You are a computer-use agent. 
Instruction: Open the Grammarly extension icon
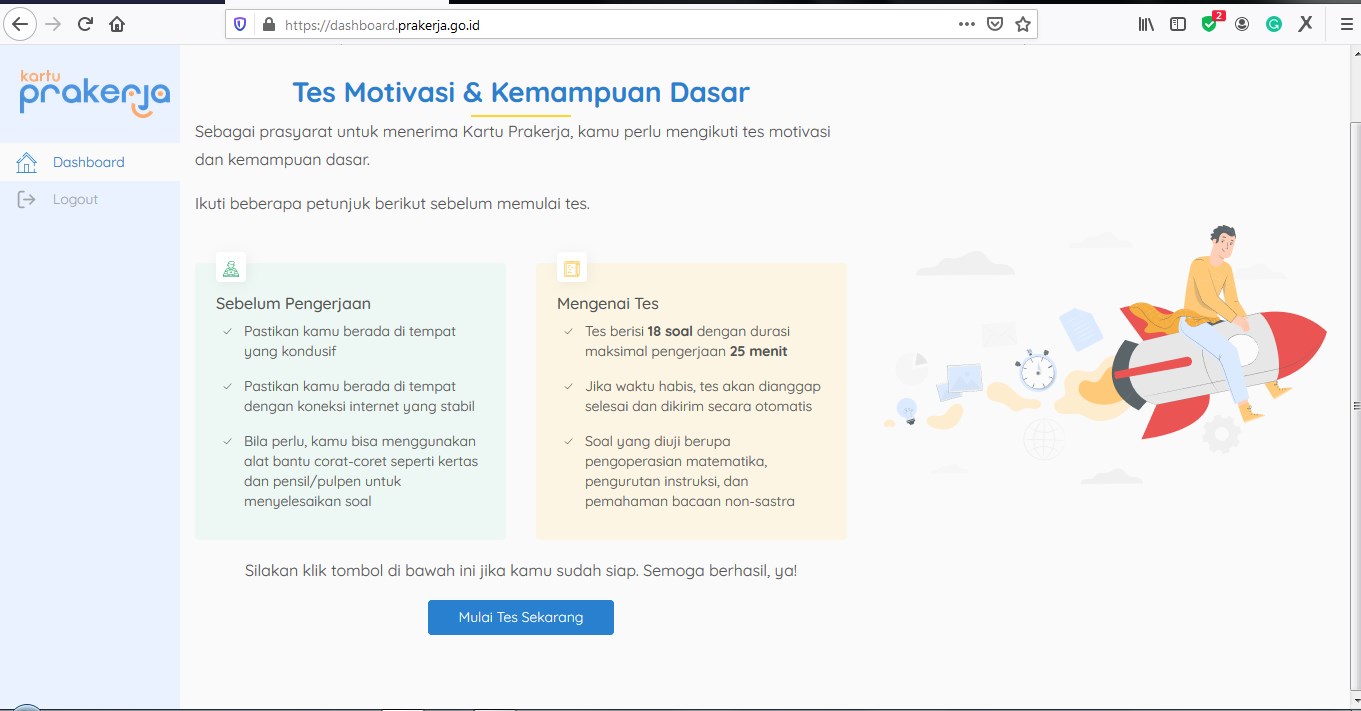(1273, 25)
